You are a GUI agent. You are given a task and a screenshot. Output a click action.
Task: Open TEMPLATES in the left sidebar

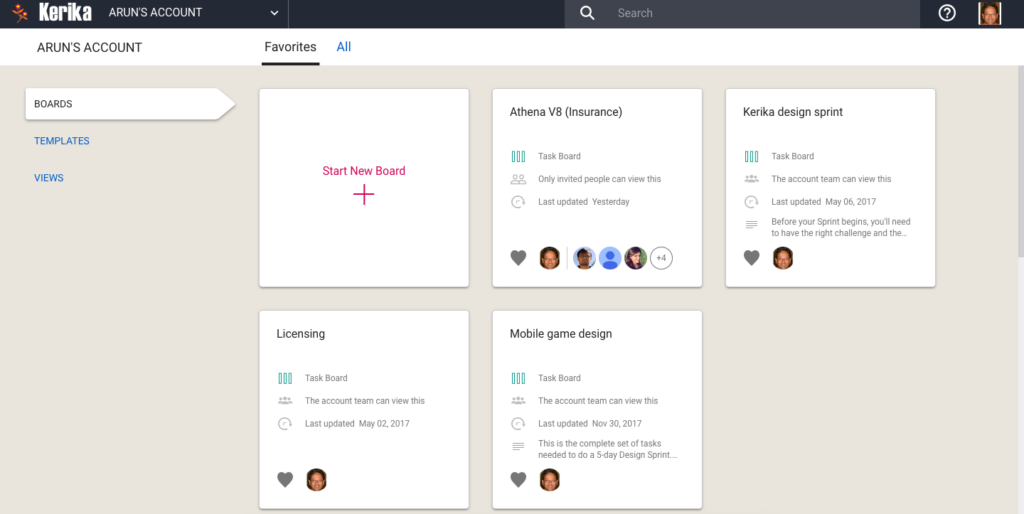62,141
